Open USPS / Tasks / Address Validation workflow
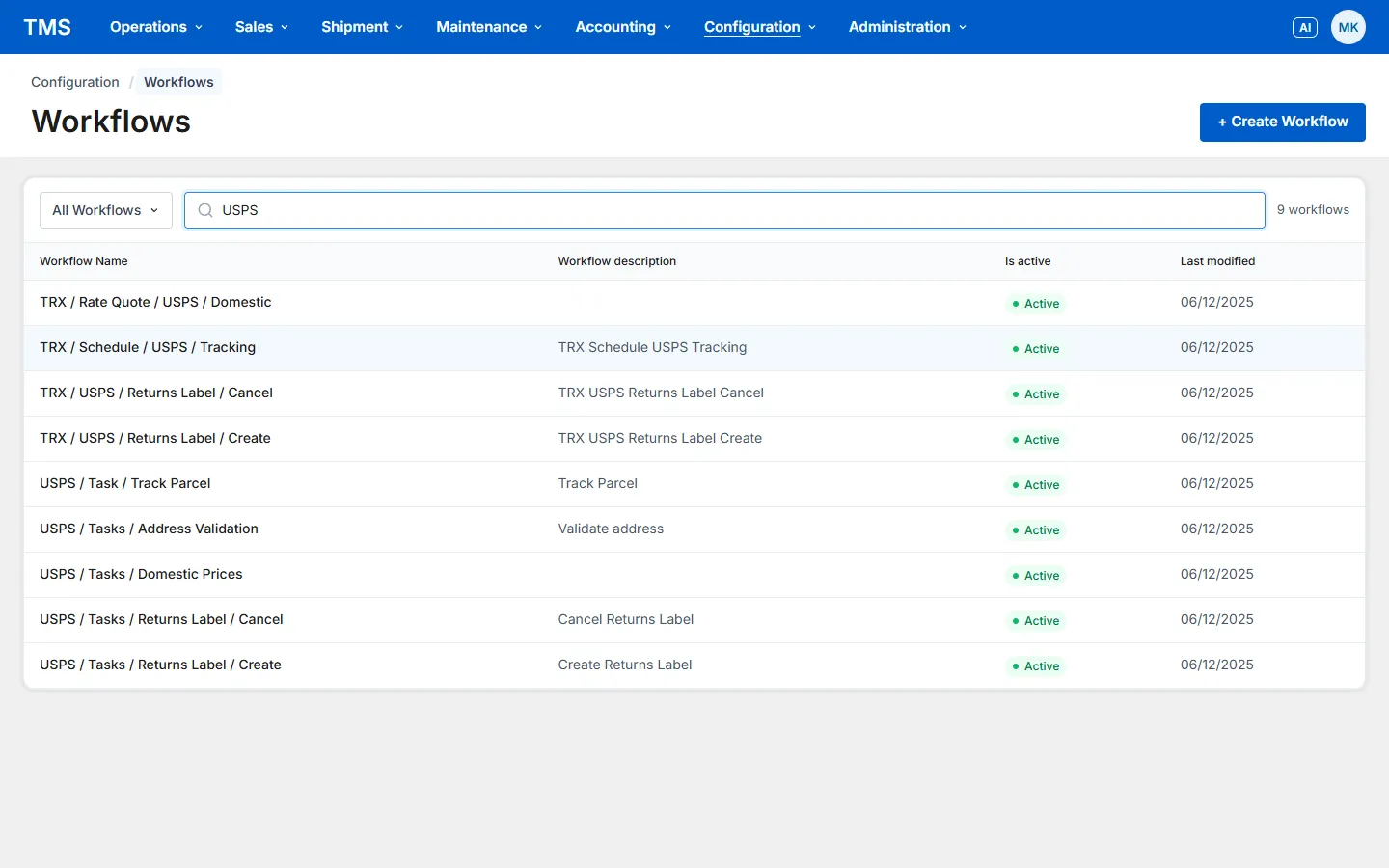The image size is (1389, 868). tap(150, 529)
